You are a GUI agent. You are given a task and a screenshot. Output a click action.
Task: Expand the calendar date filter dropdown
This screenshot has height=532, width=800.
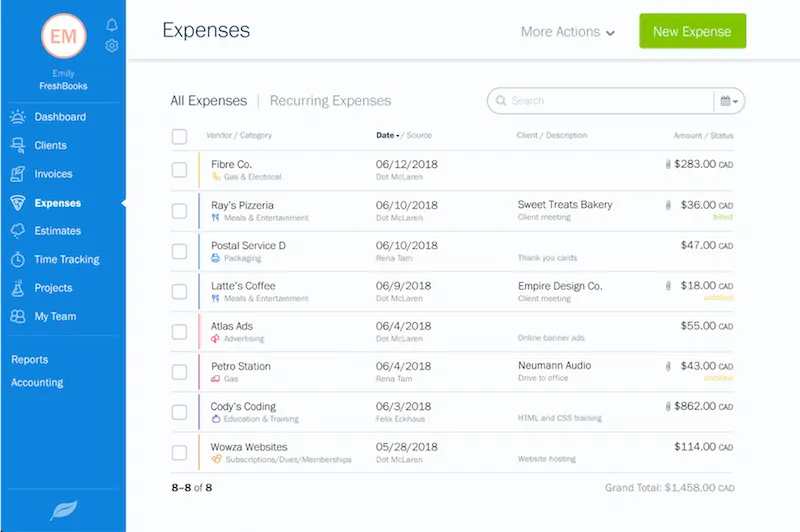pyautogui.click(x=729, y=101)
